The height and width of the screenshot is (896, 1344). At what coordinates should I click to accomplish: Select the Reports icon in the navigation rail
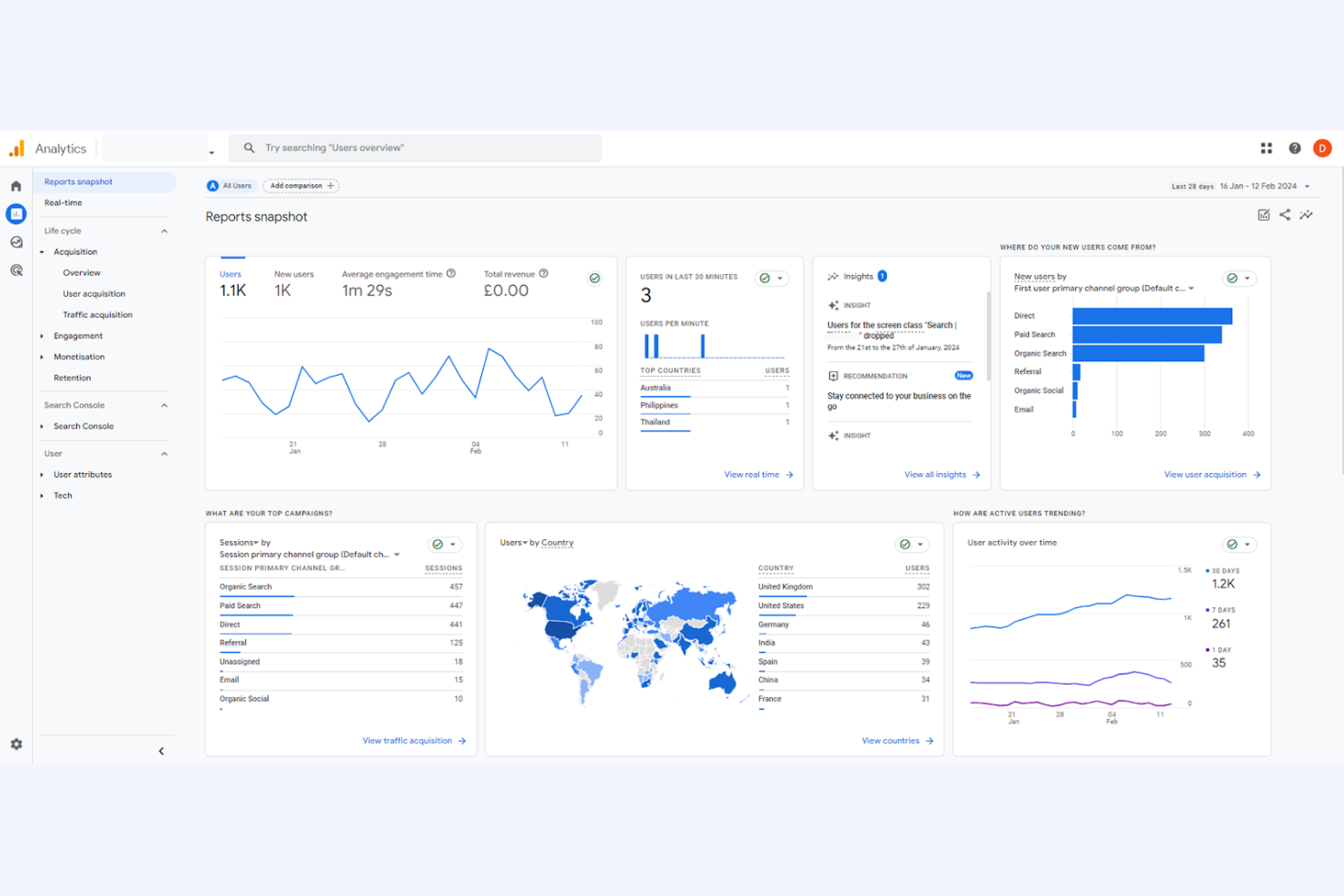tap(15, 213)
